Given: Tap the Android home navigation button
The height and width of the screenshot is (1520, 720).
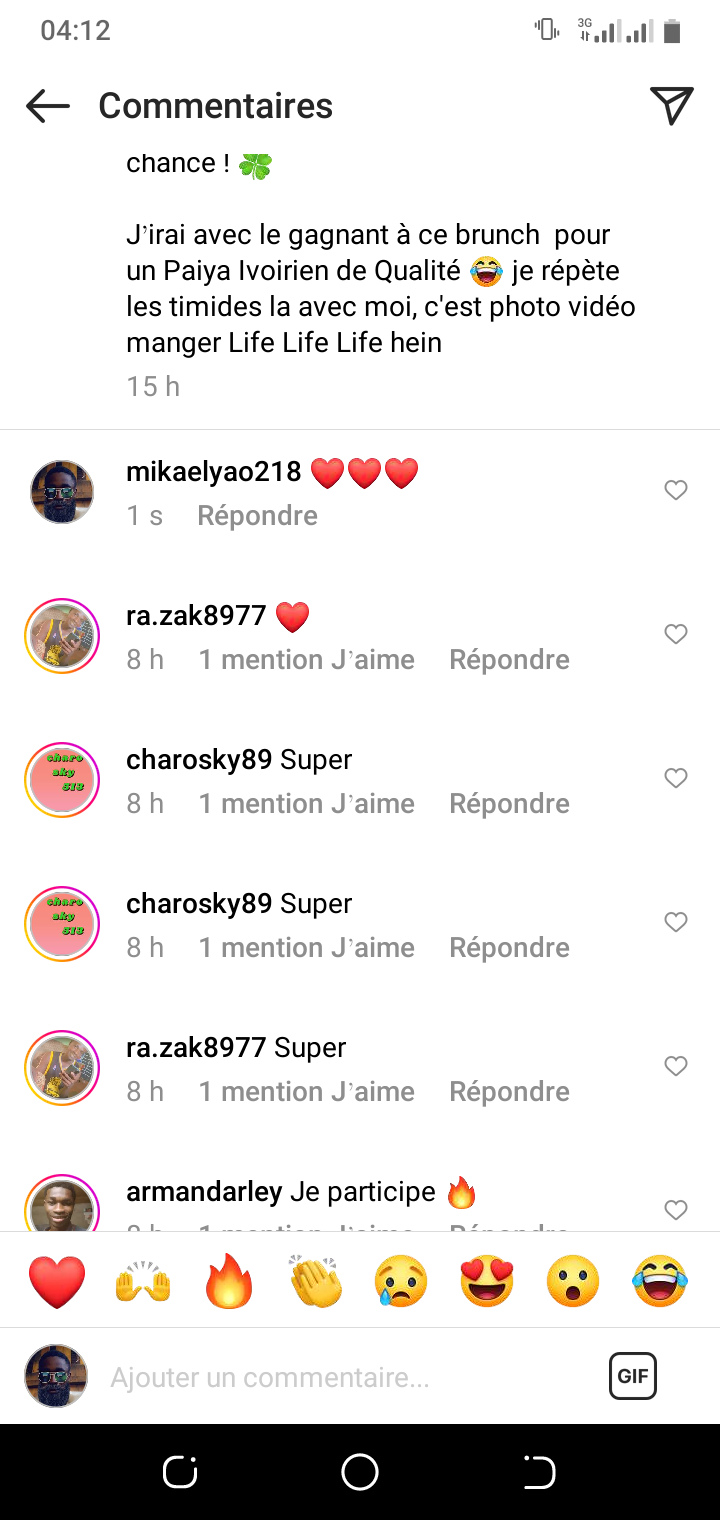Looking at the screenshot, I should pyautogui.click(x=360, y=1472).
